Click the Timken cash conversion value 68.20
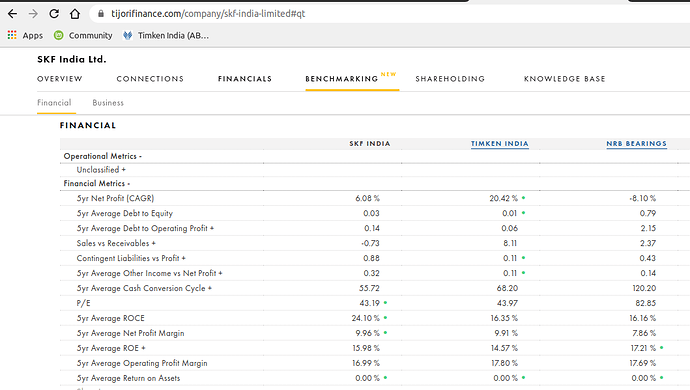 507,288
